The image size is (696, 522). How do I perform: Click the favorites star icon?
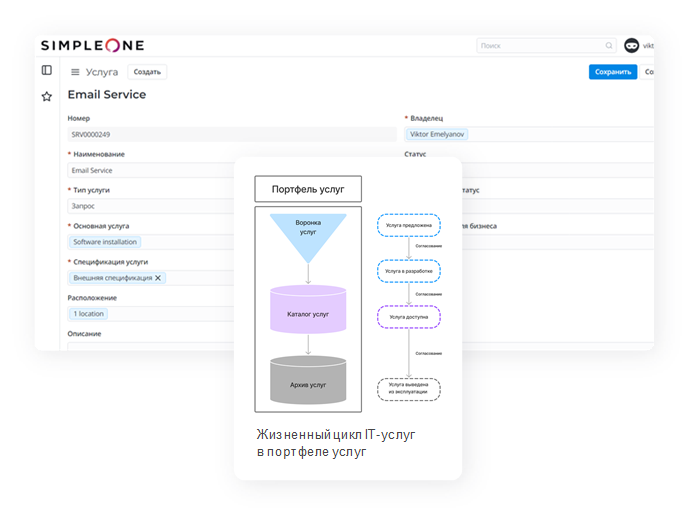pyautogui.click(x=47, y=96)
